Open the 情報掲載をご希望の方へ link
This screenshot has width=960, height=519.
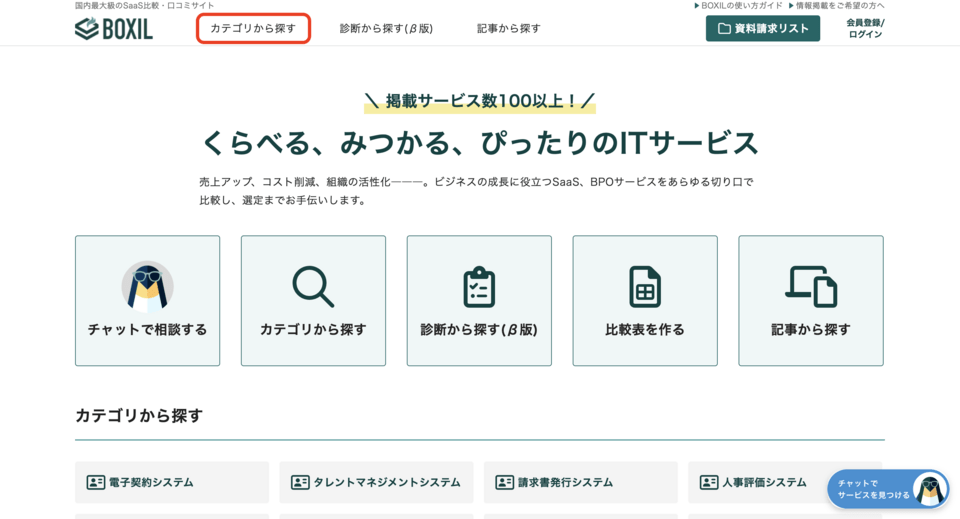(x=836, y=6)
